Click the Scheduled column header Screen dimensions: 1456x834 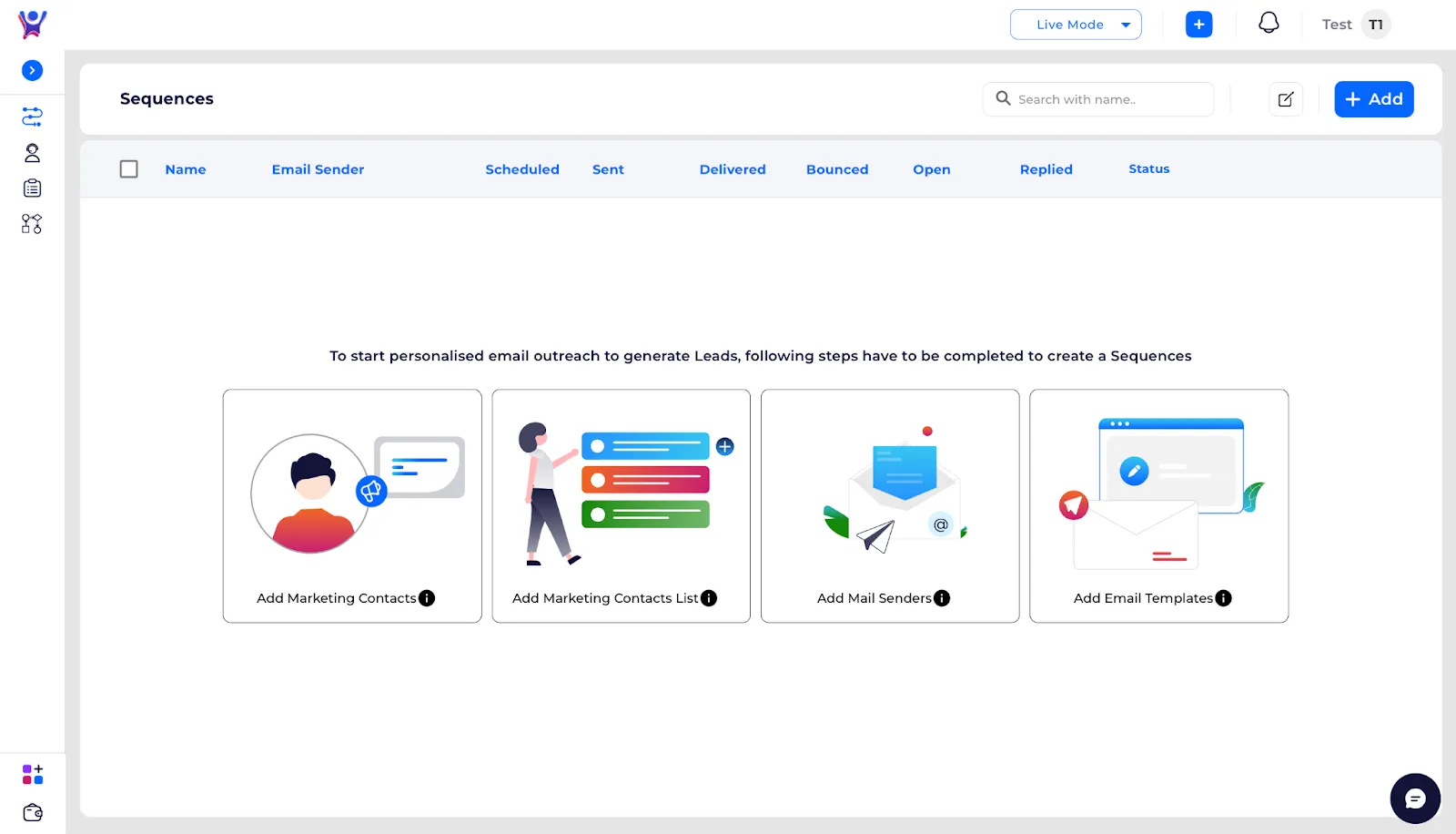click(522, 169)
